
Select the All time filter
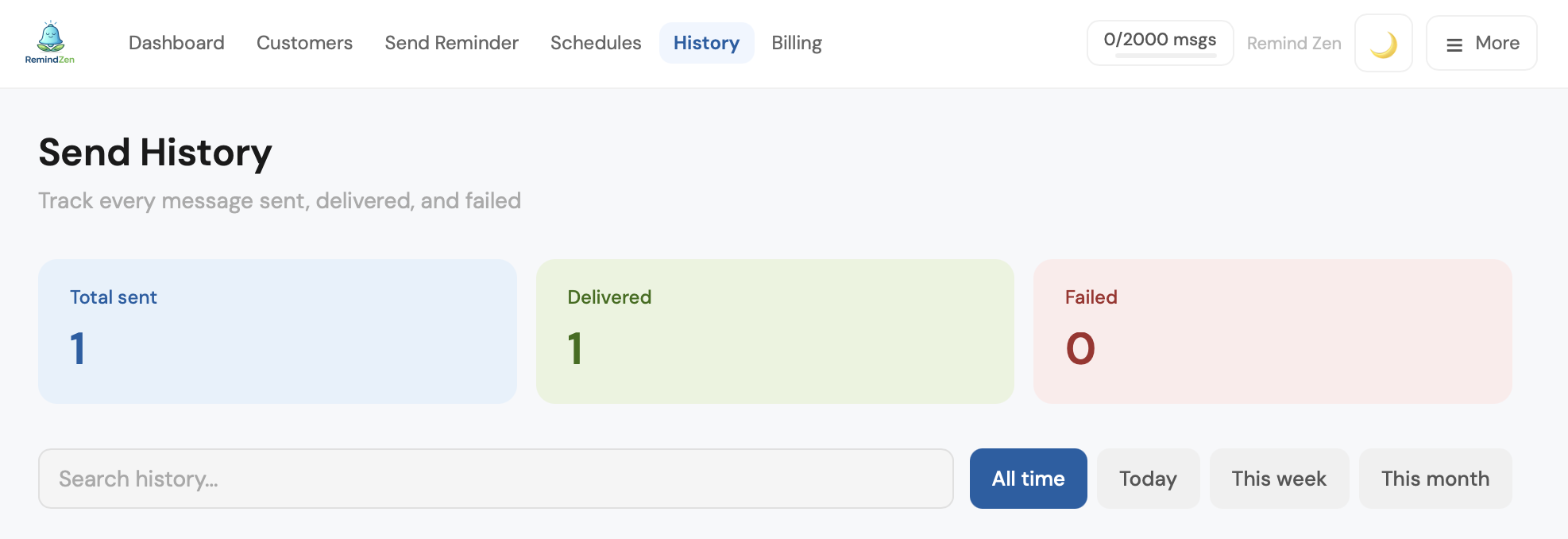tap(1028, 479)
